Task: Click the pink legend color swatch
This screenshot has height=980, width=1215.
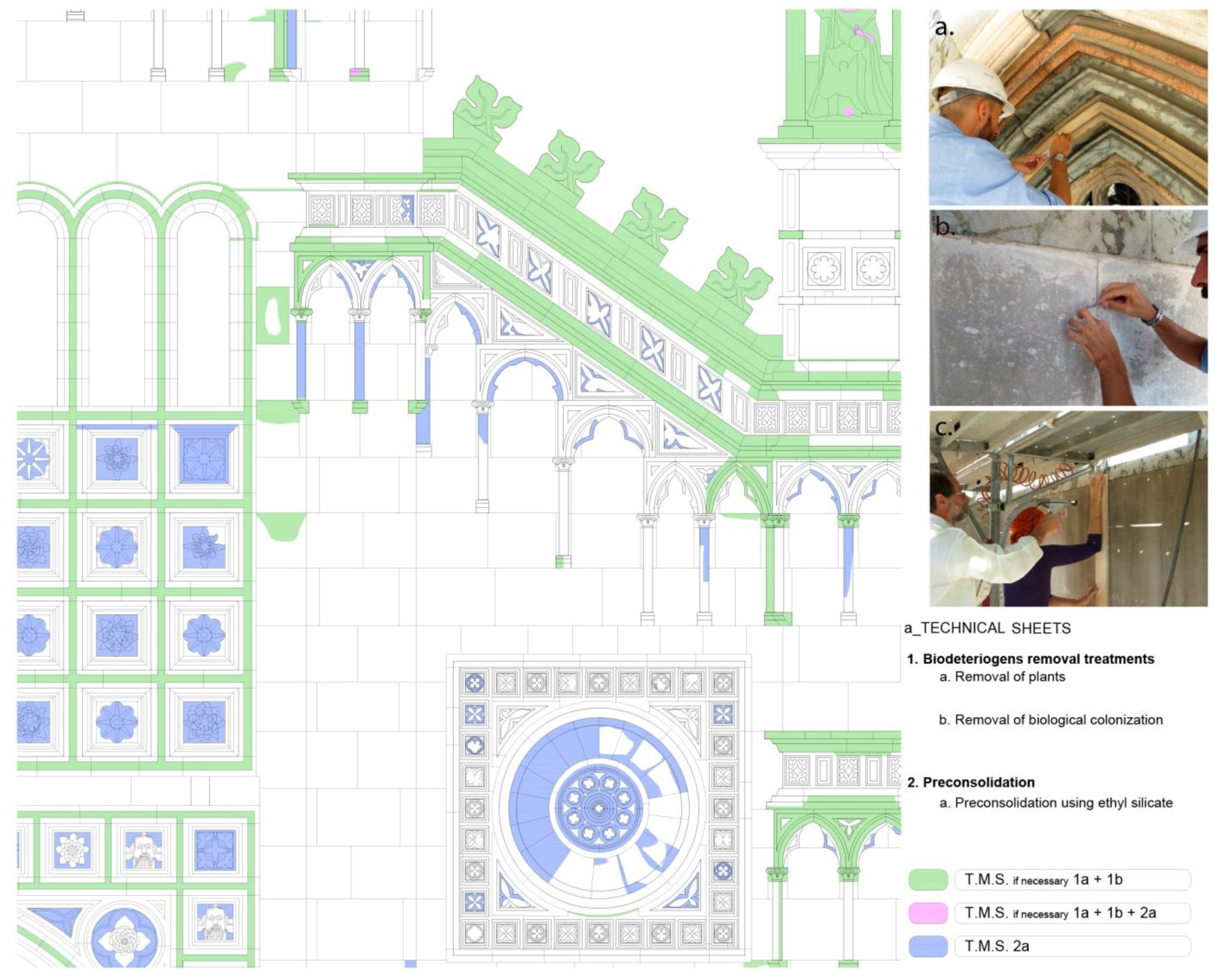Action: [928, 913]
